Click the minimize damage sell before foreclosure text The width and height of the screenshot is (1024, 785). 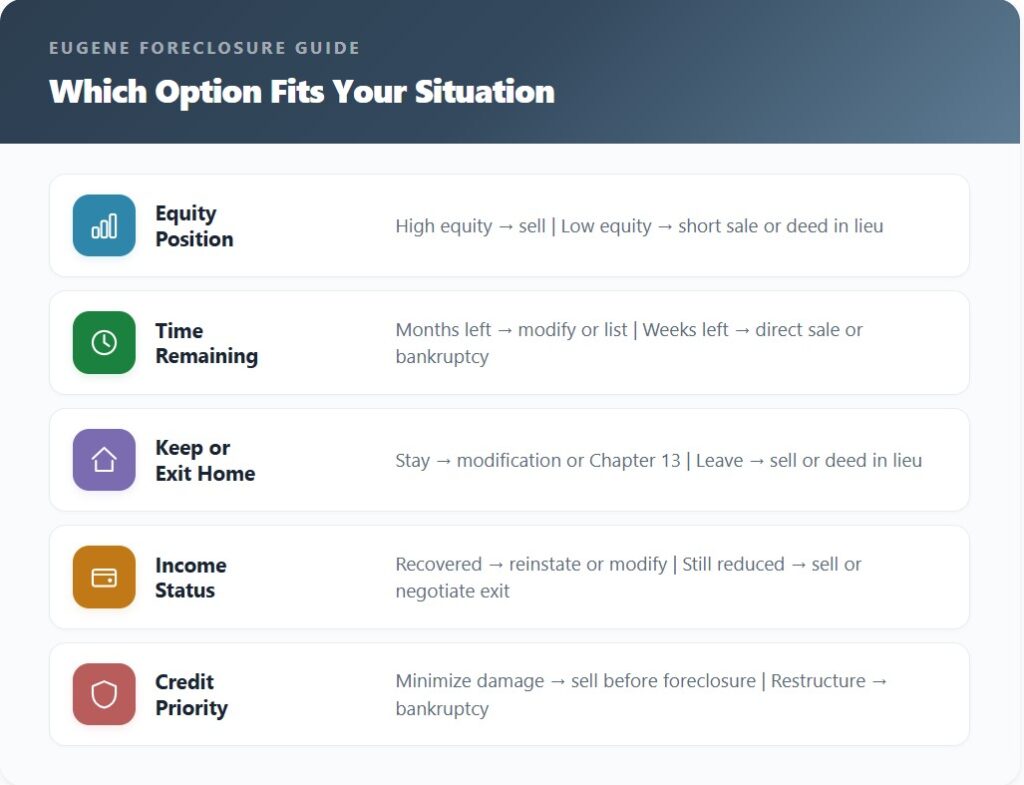pyautogui.click(x=575, y=681)
